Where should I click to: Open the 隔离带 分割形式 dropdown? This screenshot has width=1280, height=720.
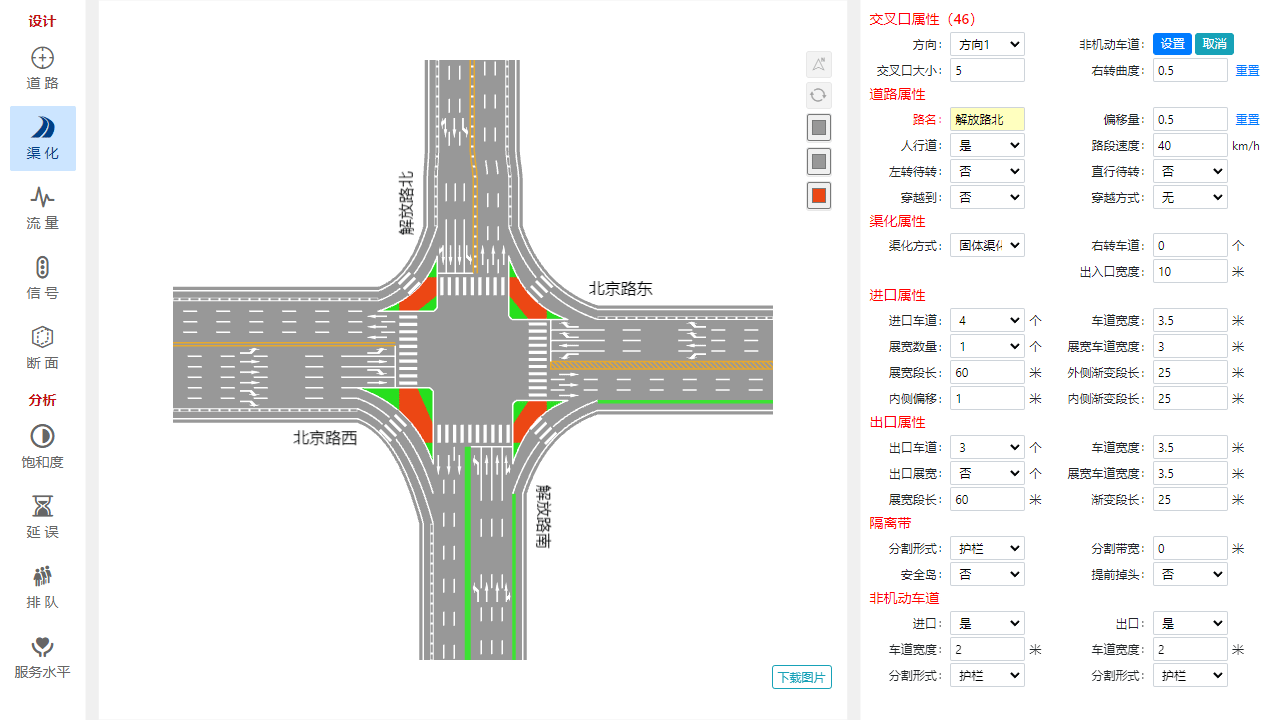tap(987, 548)
